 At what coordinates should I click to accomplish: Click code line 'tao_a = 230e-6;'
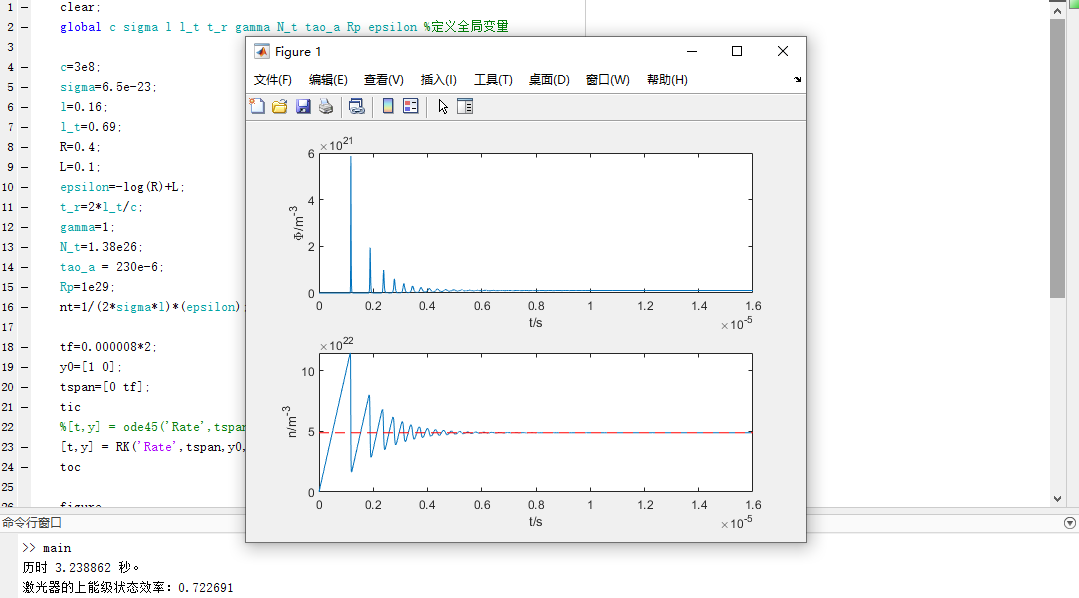coord(111,267)
